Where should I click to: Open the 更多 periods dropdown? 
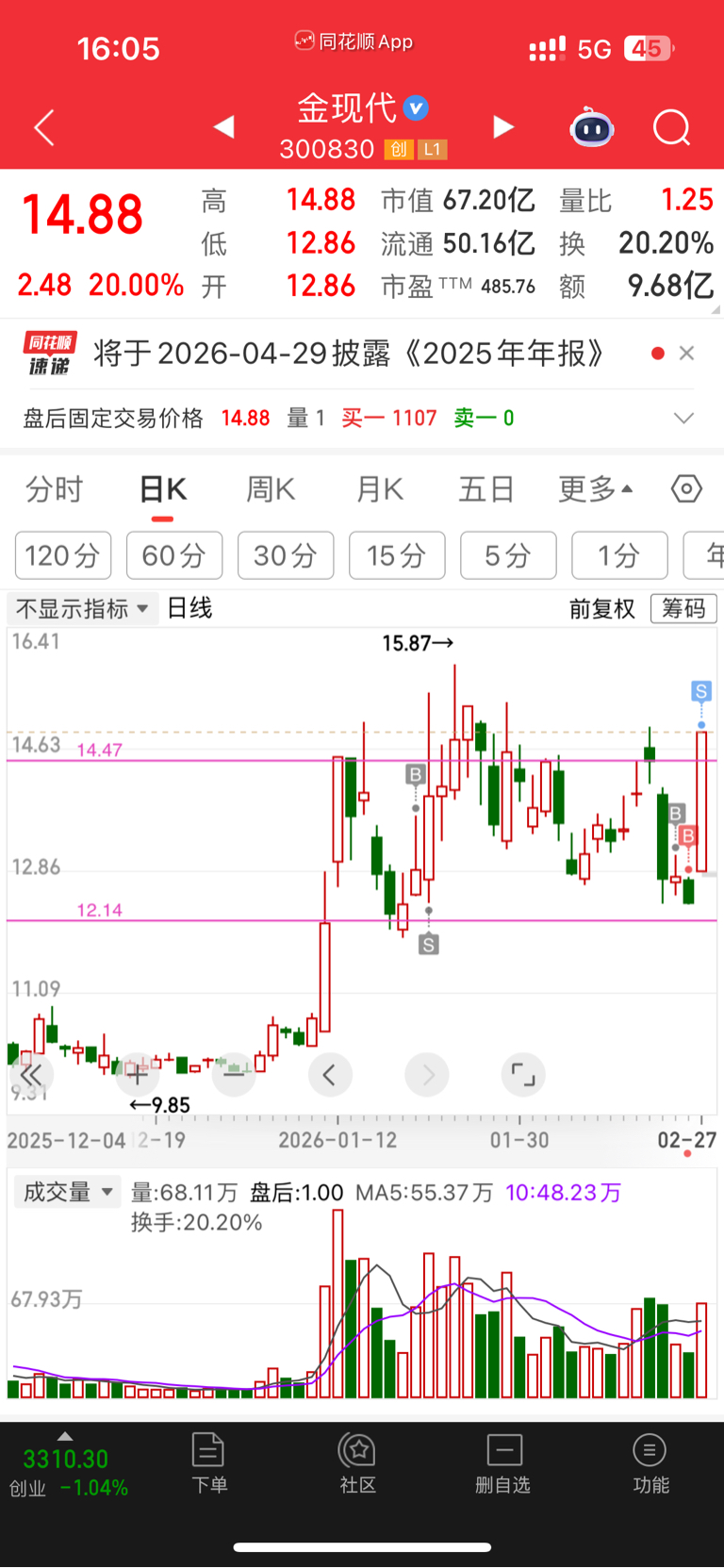596,489
